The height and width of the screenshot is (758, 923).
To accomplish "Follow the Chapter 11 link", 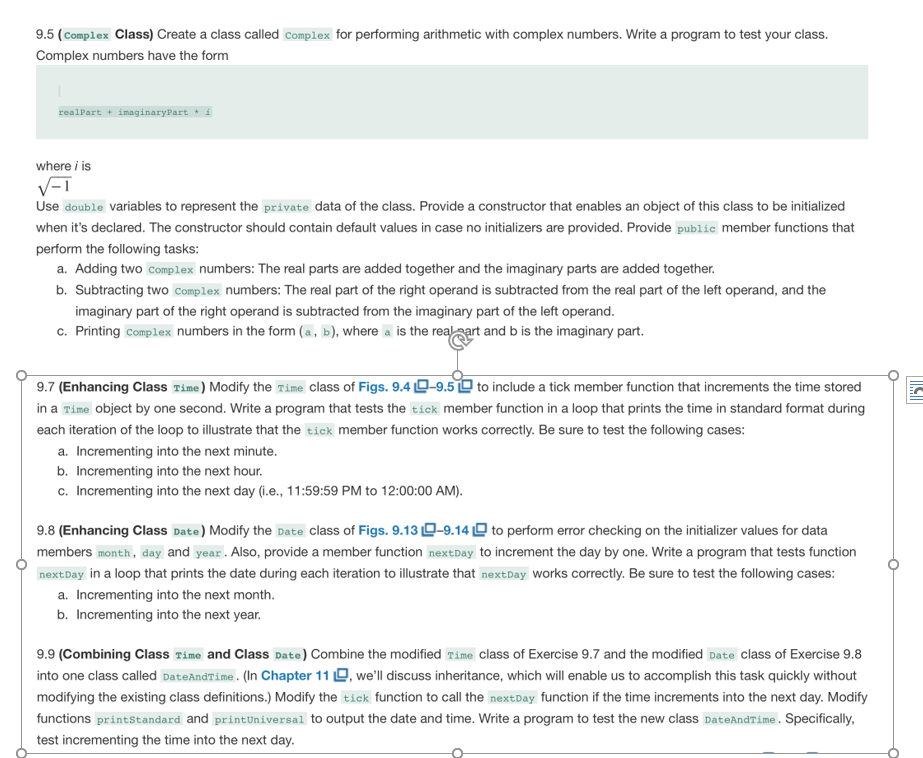I will [x=295, y=676].
